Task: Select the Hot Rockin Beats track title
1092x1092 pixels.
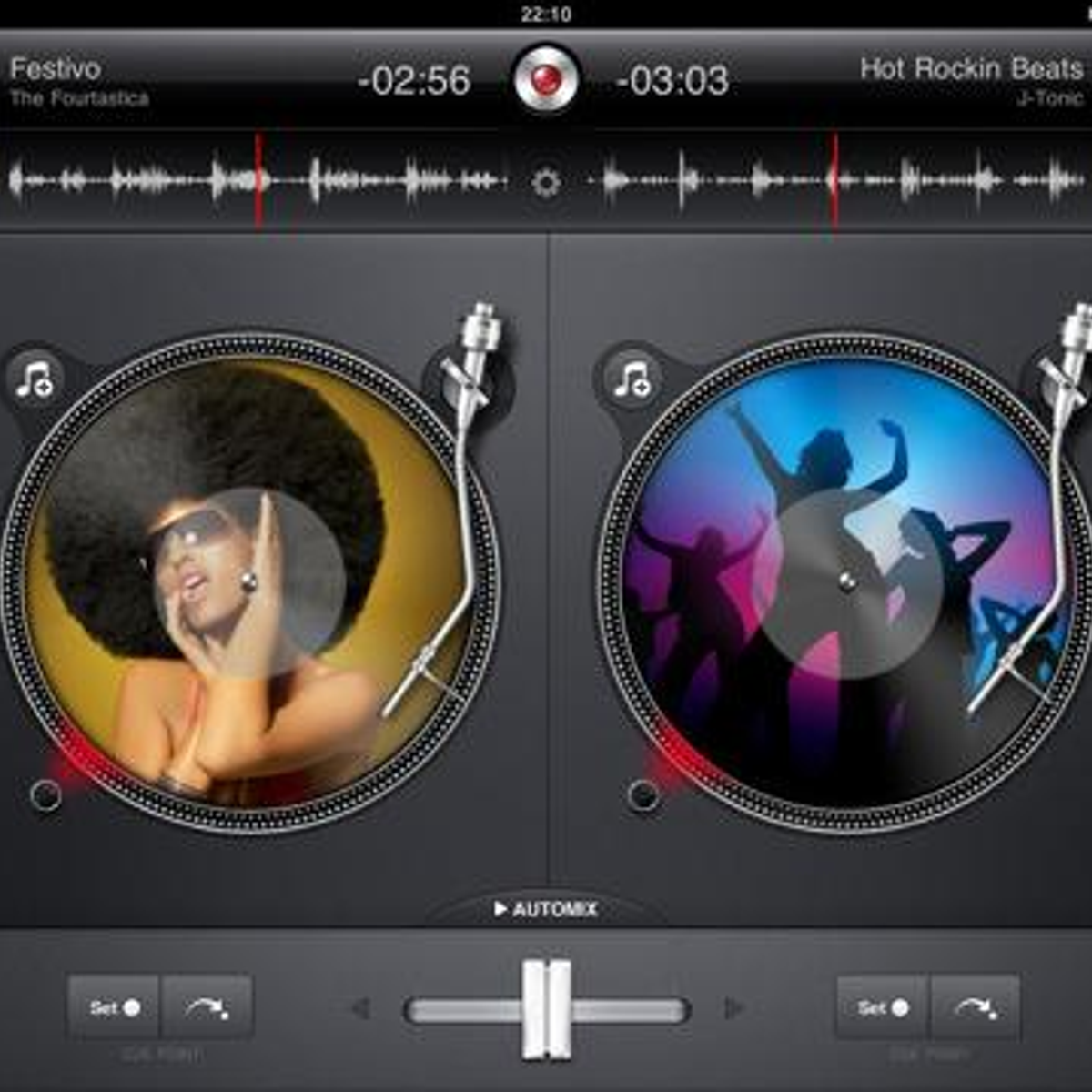Action: pyautogui.click(x=969, y=67)
